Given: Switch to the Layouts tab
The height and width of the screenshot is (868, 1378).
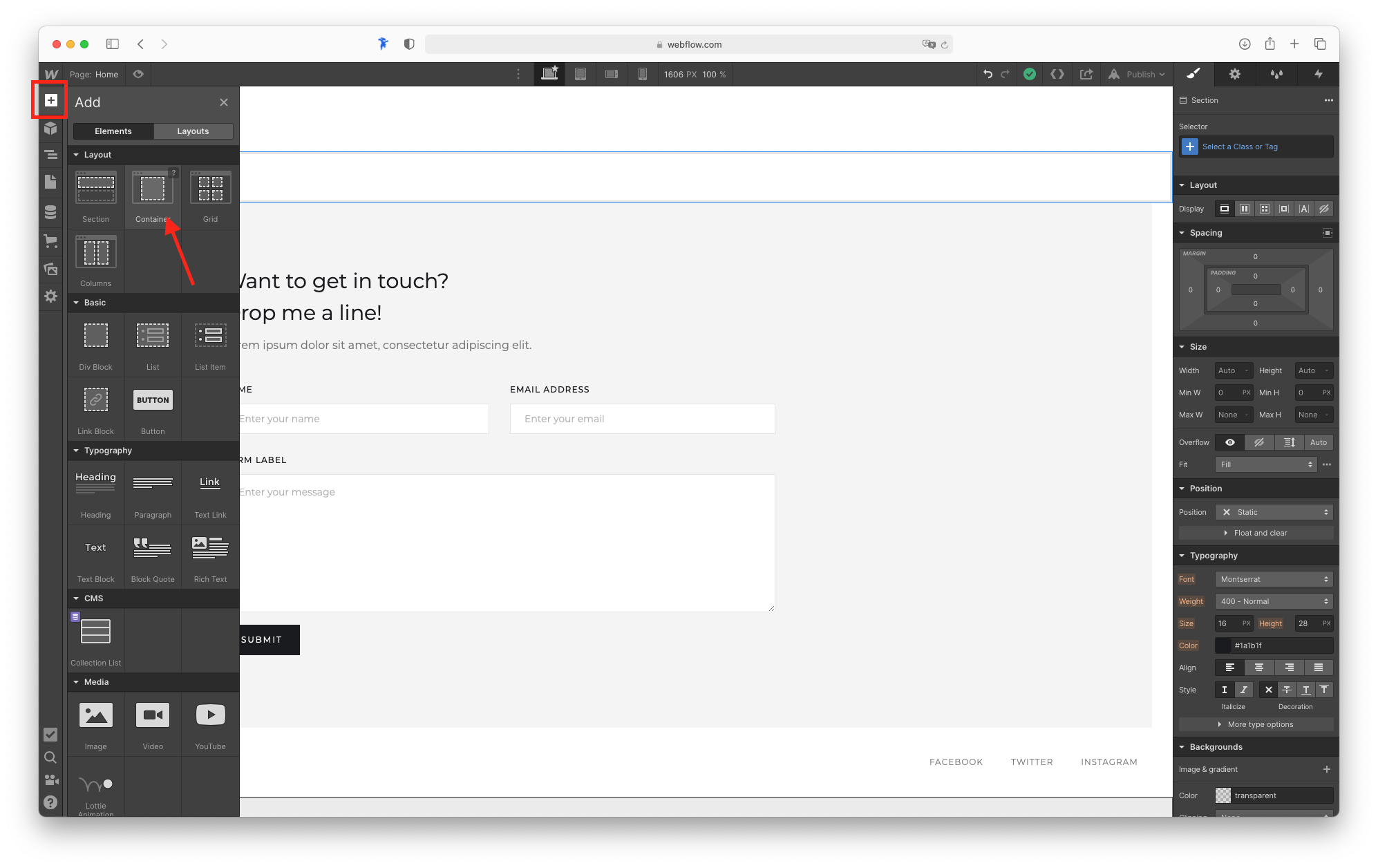Looking at the screenshot, I should pos(193,131).
